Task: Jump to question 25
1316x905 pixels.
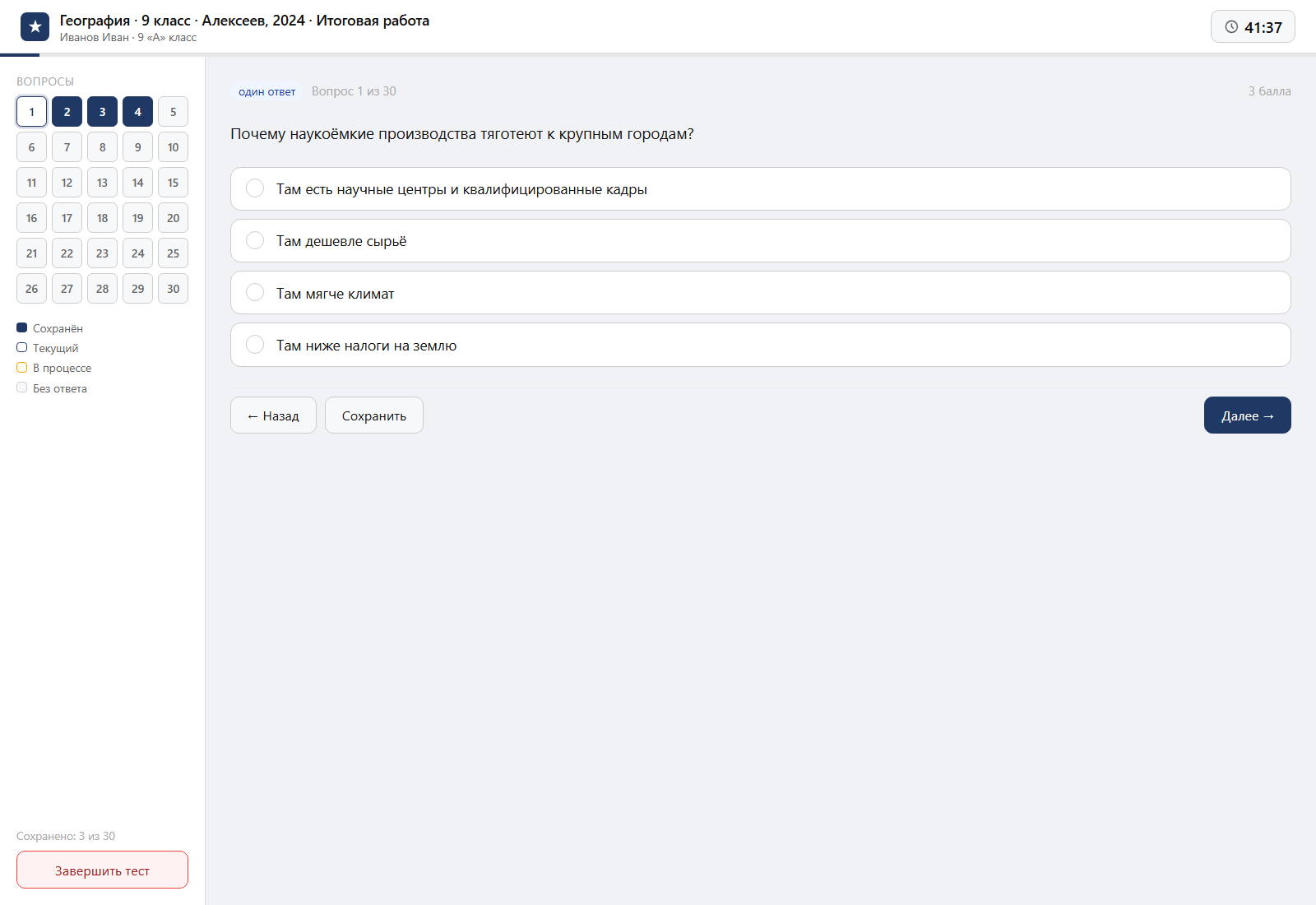Action: 173,253
